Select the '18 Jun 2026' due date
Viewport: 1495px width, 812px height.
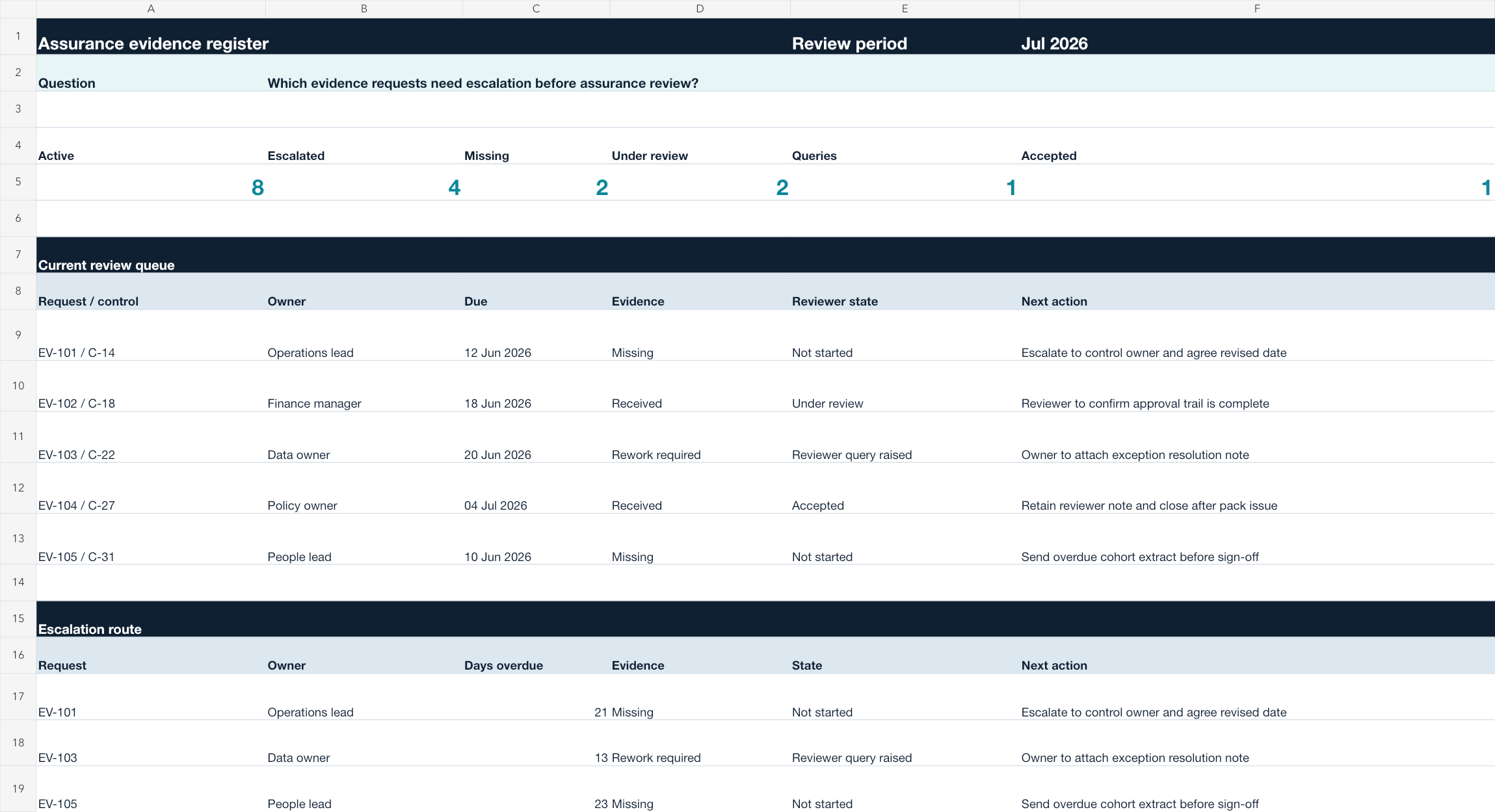pos(536,386)
